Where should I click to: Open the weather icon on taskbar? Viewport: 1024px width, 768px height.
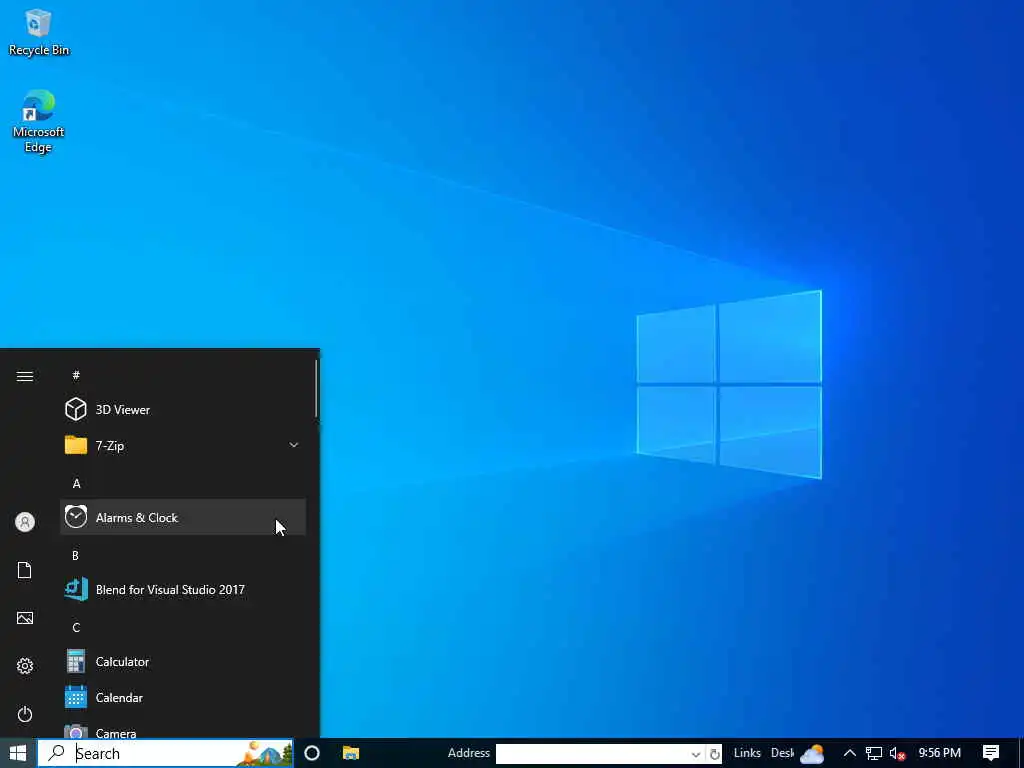click(x=812, y=754)
